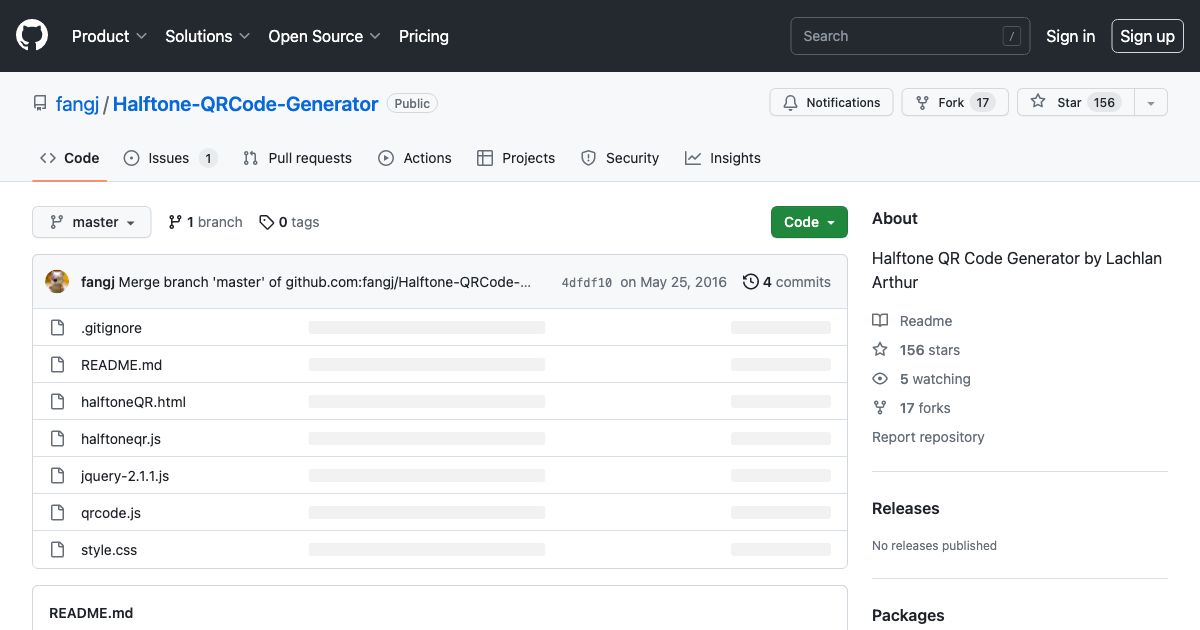Open the commit history clock icon

[751, 282]
